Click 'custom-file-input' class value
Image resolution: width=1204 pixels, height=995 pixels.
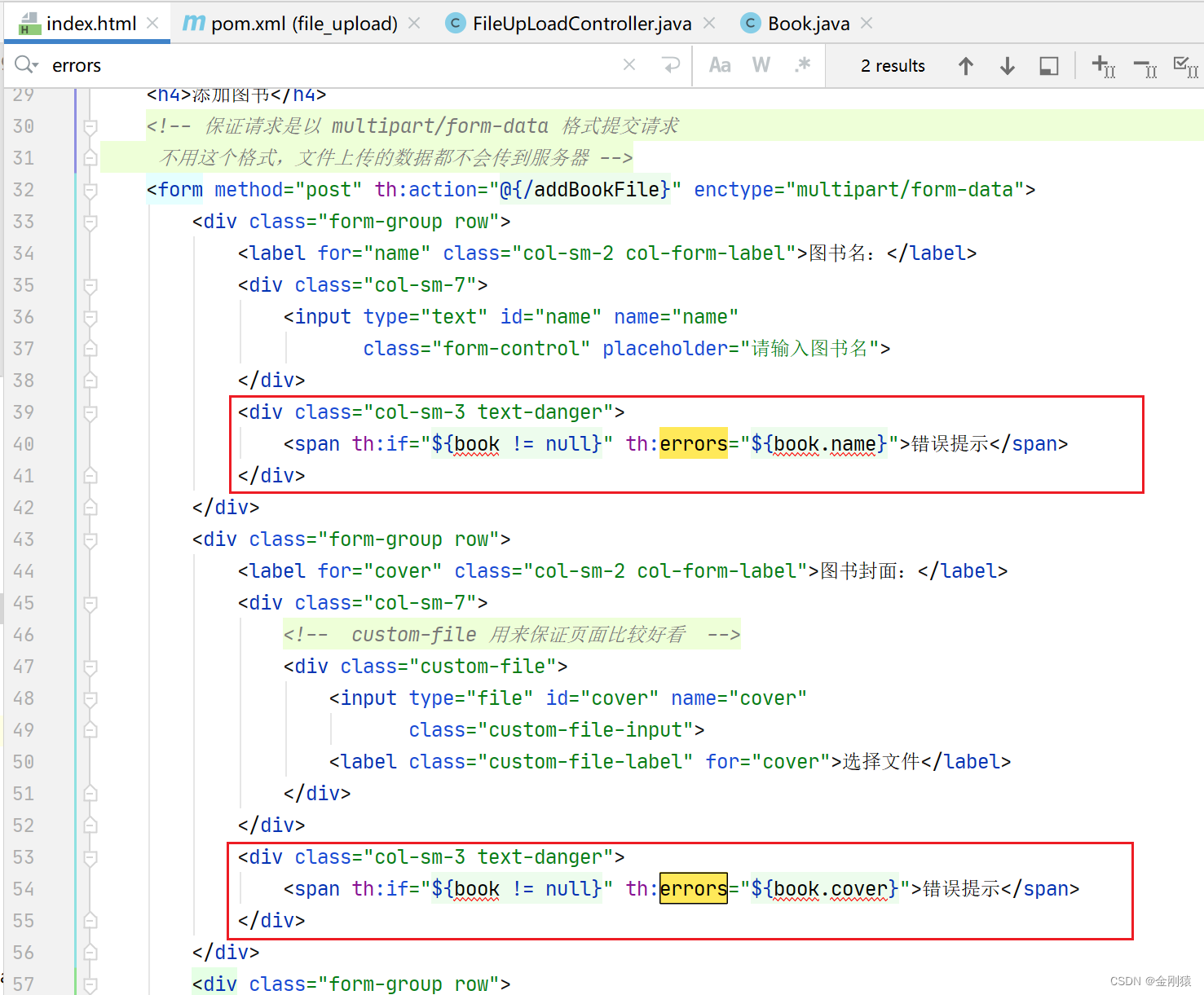point(585,730)
